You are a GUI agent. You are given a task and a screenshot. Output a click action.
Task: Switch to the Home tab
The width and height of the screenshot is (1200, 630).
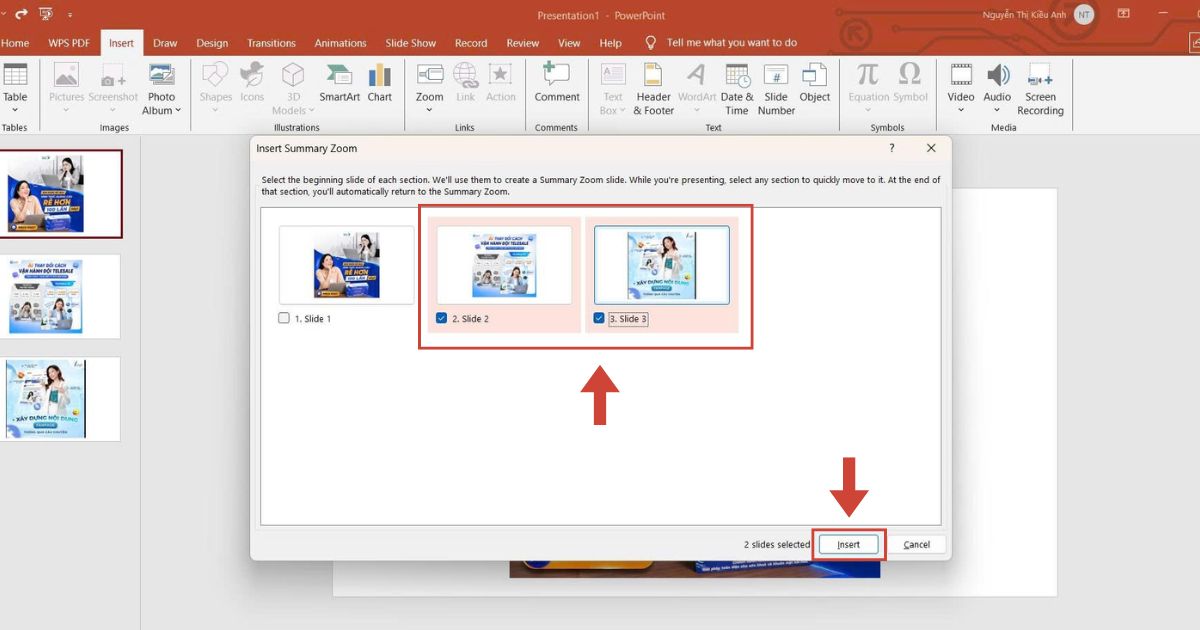point(15,43)
